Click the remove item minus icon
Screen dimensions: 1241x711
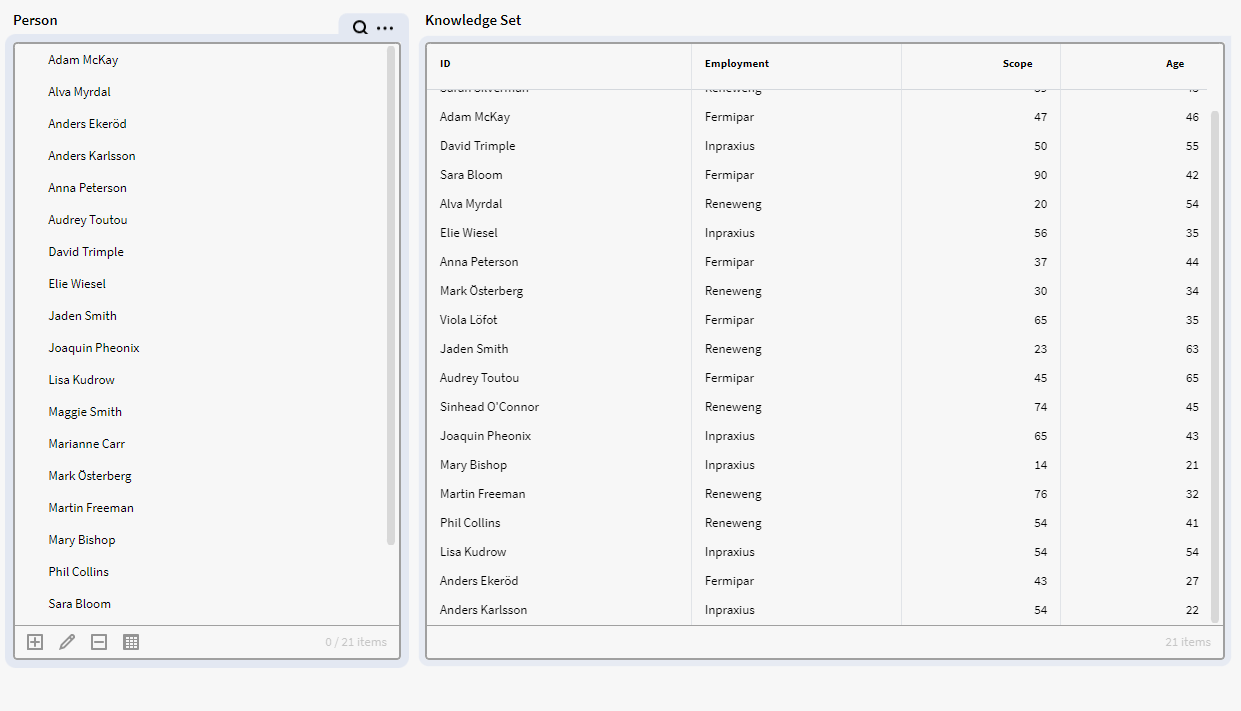tap(99, 642)
